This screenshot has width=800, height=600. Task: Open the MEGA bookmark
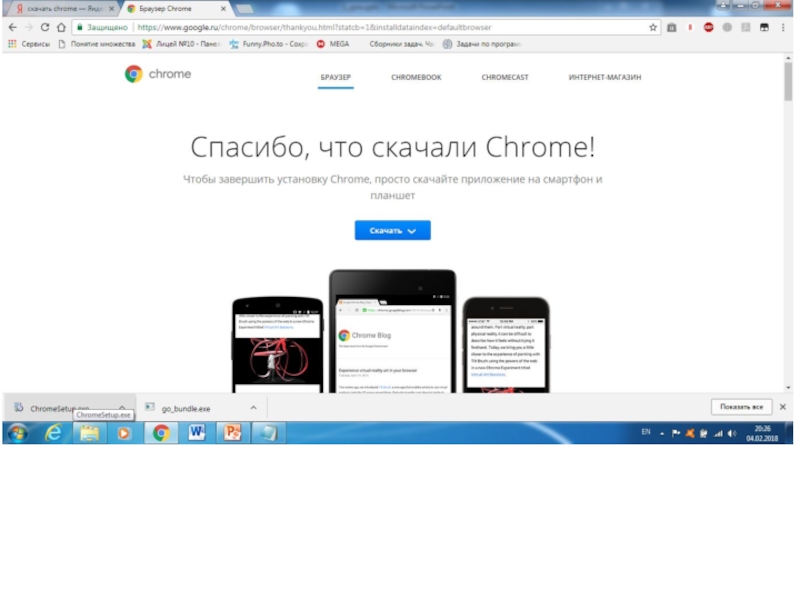[333, 44]
